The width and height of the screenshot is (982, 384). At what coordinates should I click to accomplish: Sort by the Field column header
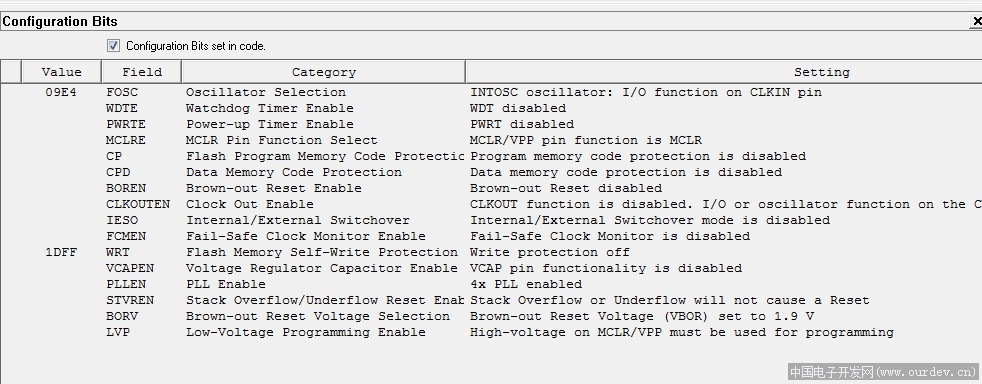pos(142,71)
